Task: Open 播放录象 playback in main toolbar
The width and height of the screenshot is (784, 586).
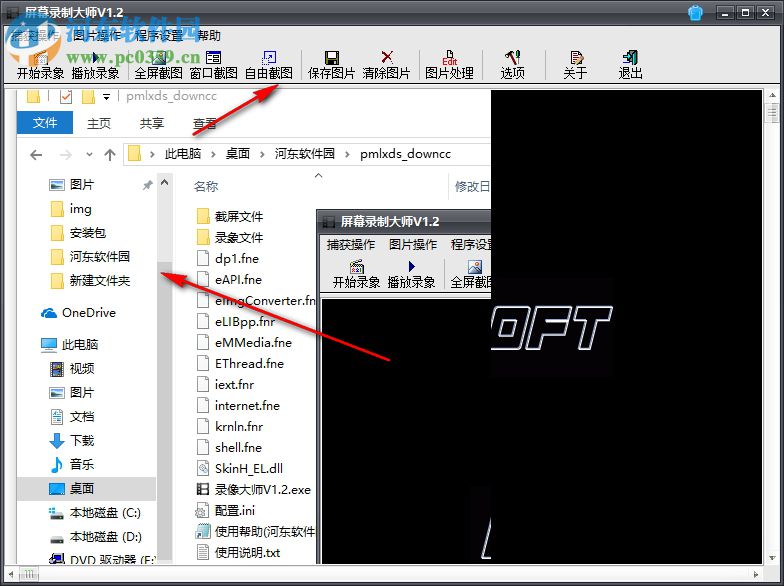Action: pos(96,66)
